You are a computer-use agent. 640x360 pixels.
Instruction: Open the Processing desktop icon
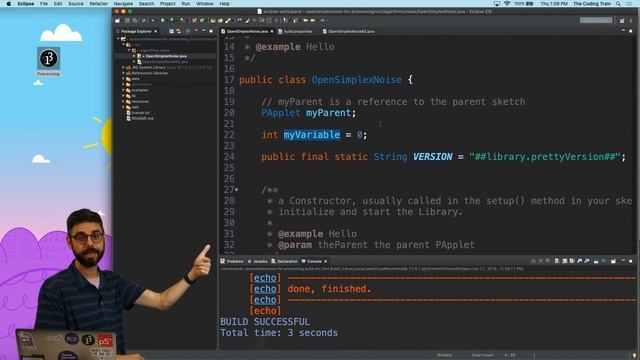click(49, 62)
